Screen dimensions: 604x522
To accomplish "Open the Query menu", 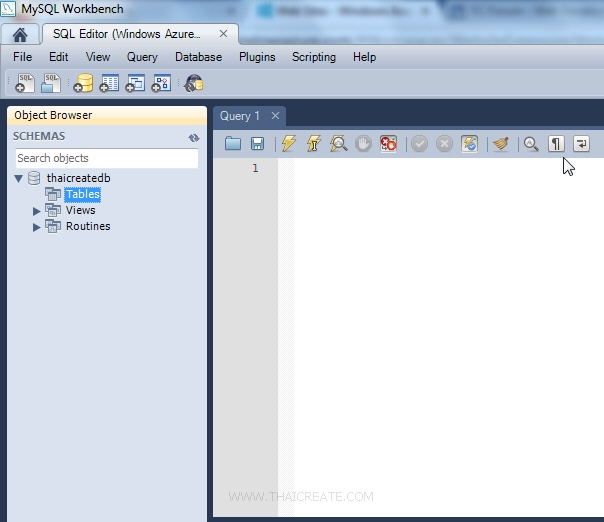I will coord(142,57).
